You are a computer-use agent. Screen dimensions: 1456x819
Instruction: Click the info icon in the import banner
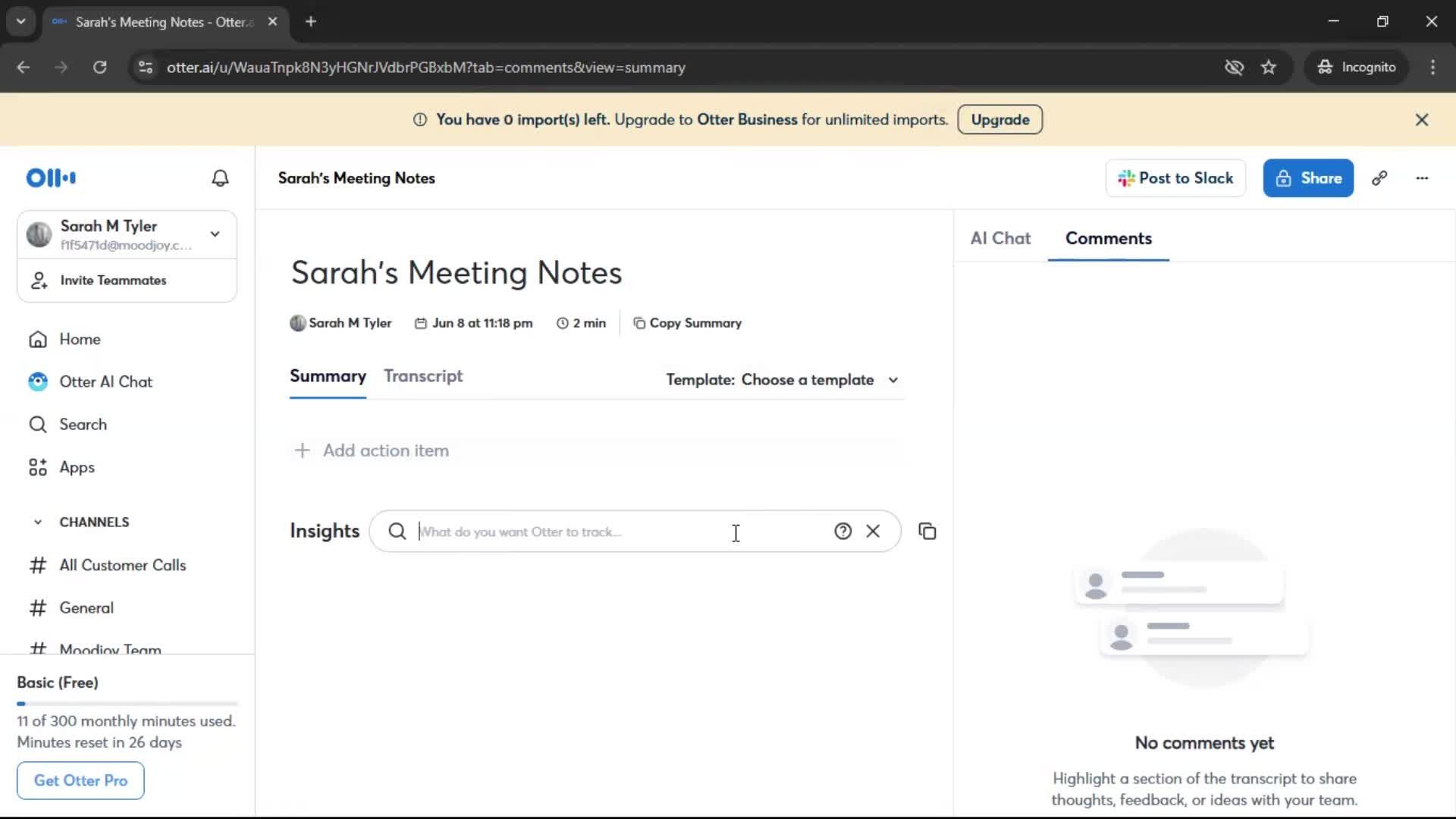(419, 120)
